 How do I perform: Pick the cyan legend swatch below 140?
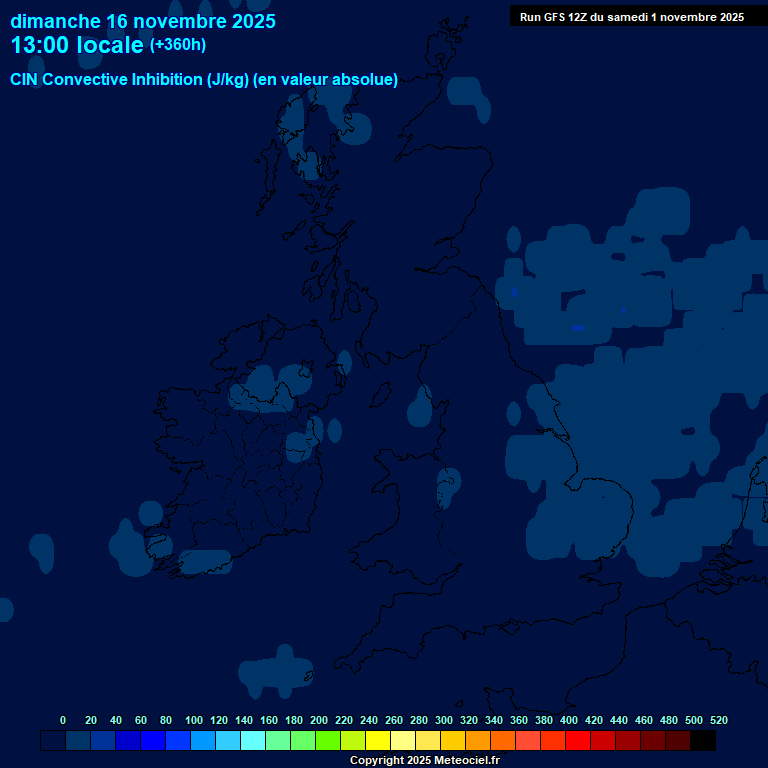(x=253, y=741)
